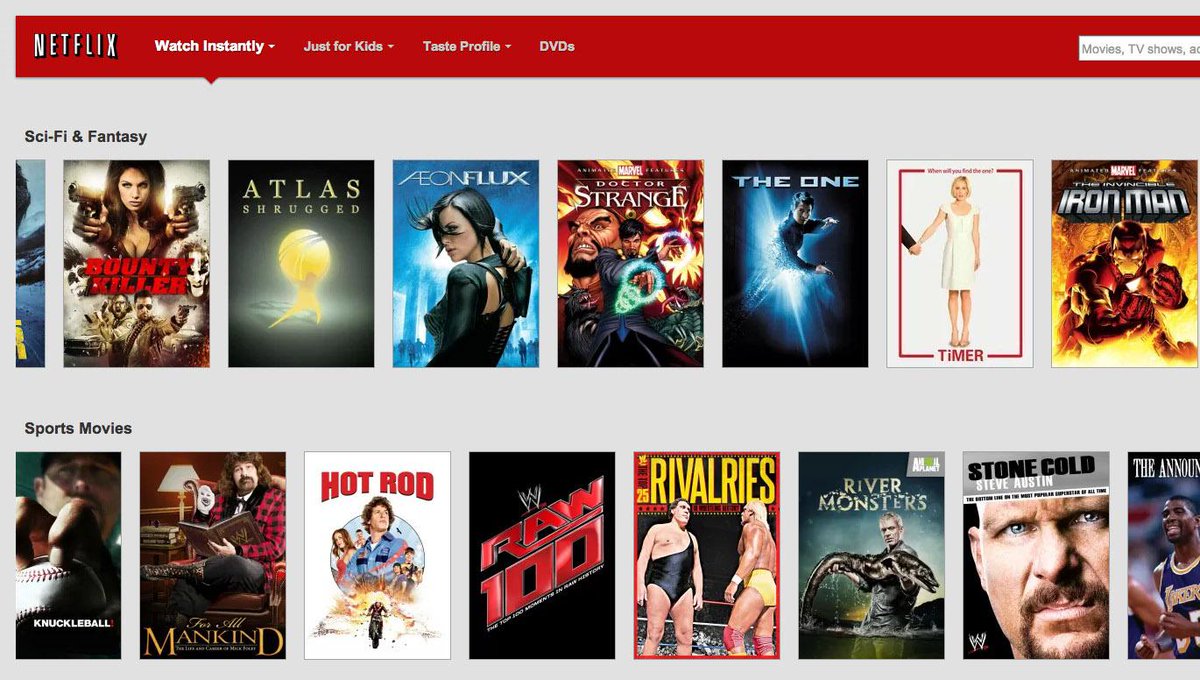Screen dimensions: 1200x680
Task: Open The Invincible Iron Man poster
Action: click(x=1125, y=264)
